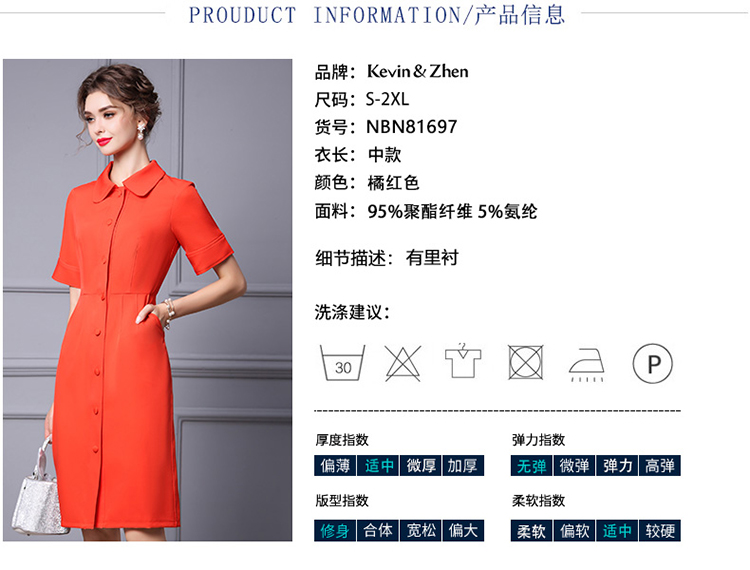This screenshot has width=750, height=570.
Task: Select the highlighted 无弹 elasticity option
Action: point(531,466)
